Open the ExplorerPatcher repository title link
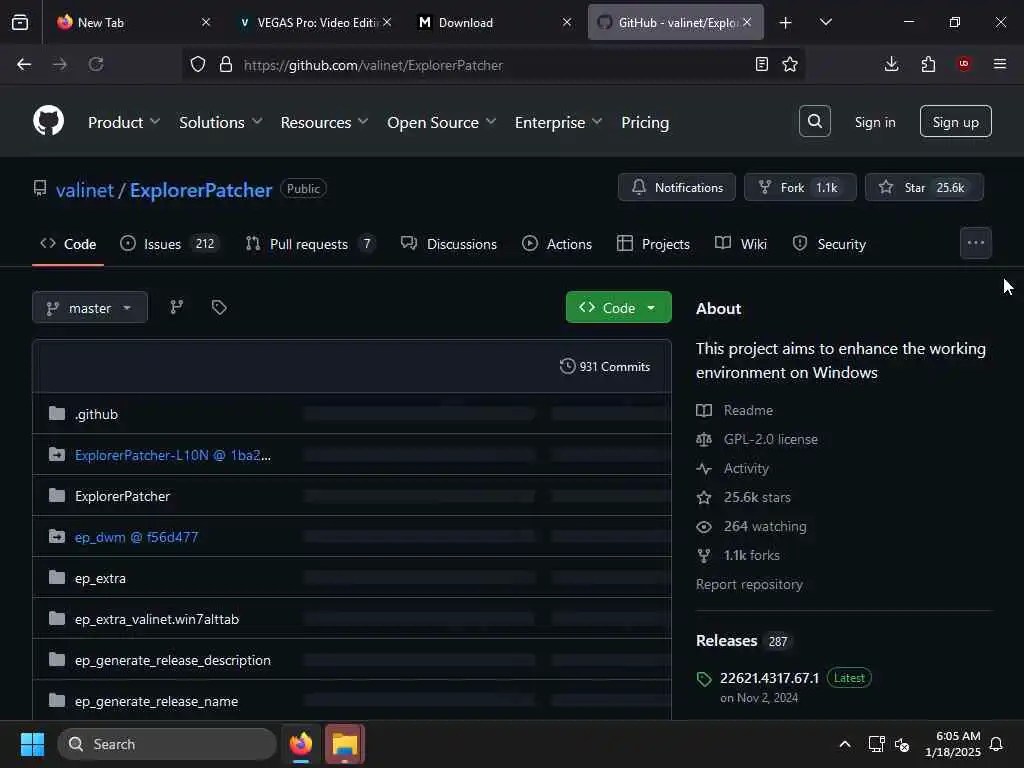1024x768 pixels. pos(200,190)
